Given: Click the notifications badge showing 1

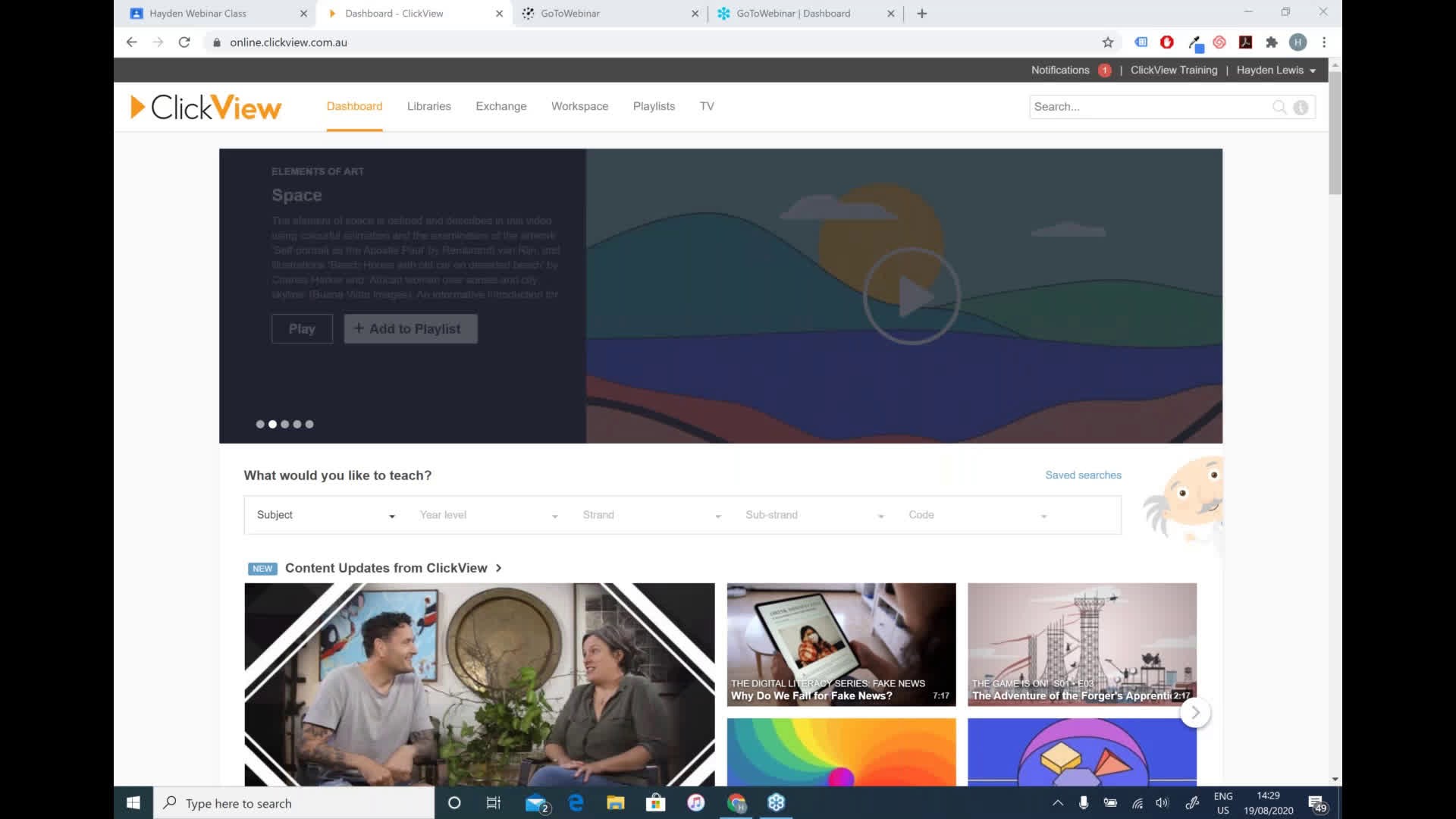Looking at the screenshot, I should [1105, 70].
